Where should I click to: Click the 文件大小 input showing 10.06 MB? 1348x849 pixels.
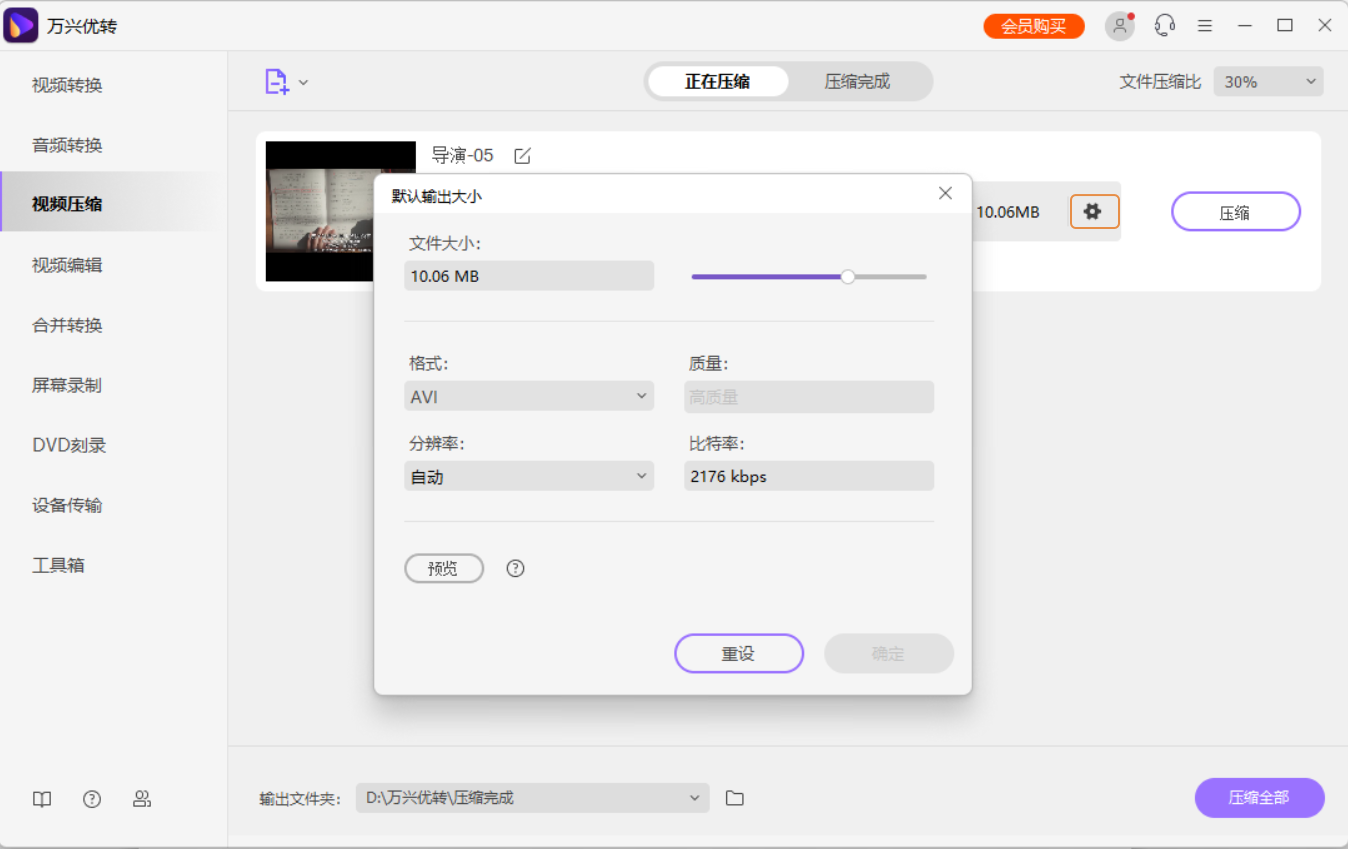528,276
